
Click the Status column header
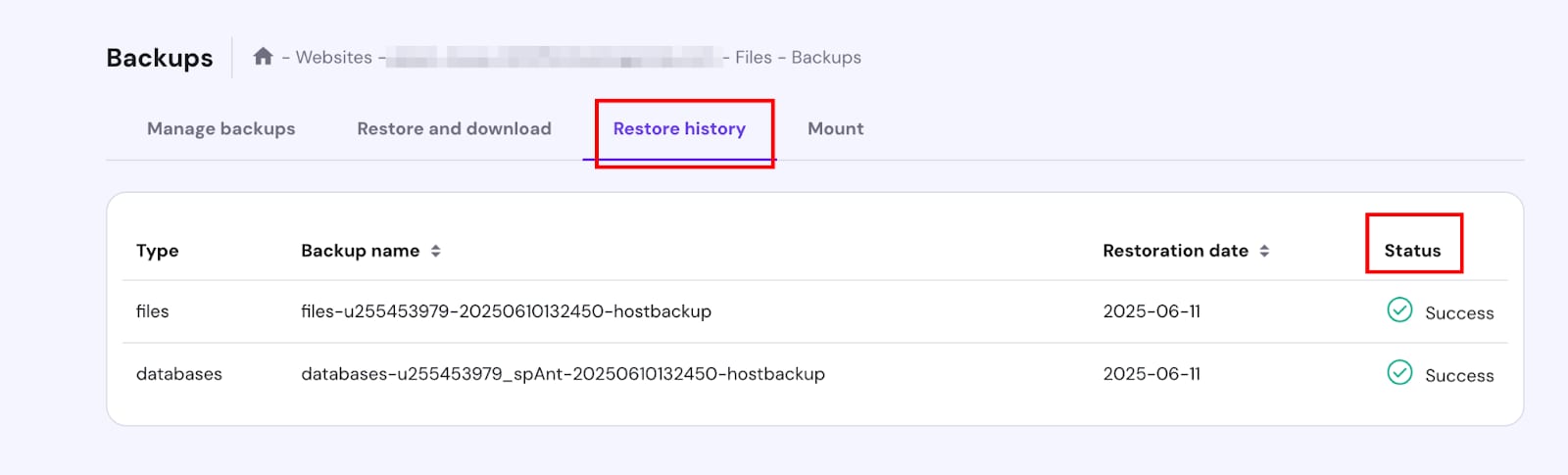click(x=1412, y=251)
